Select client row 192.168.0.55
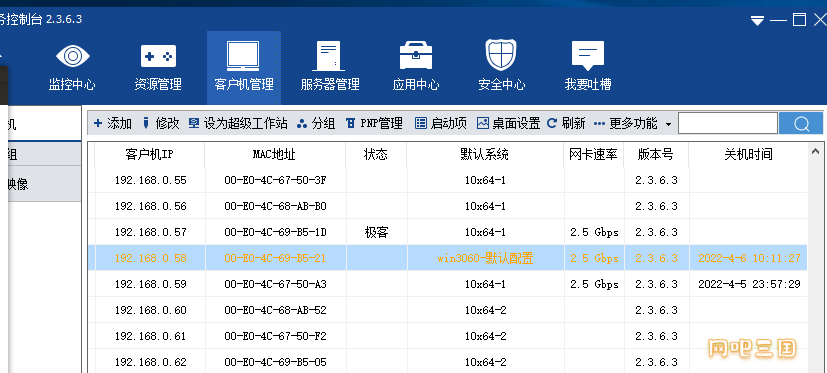The image size is (827, 373). (x=447, y=180)
